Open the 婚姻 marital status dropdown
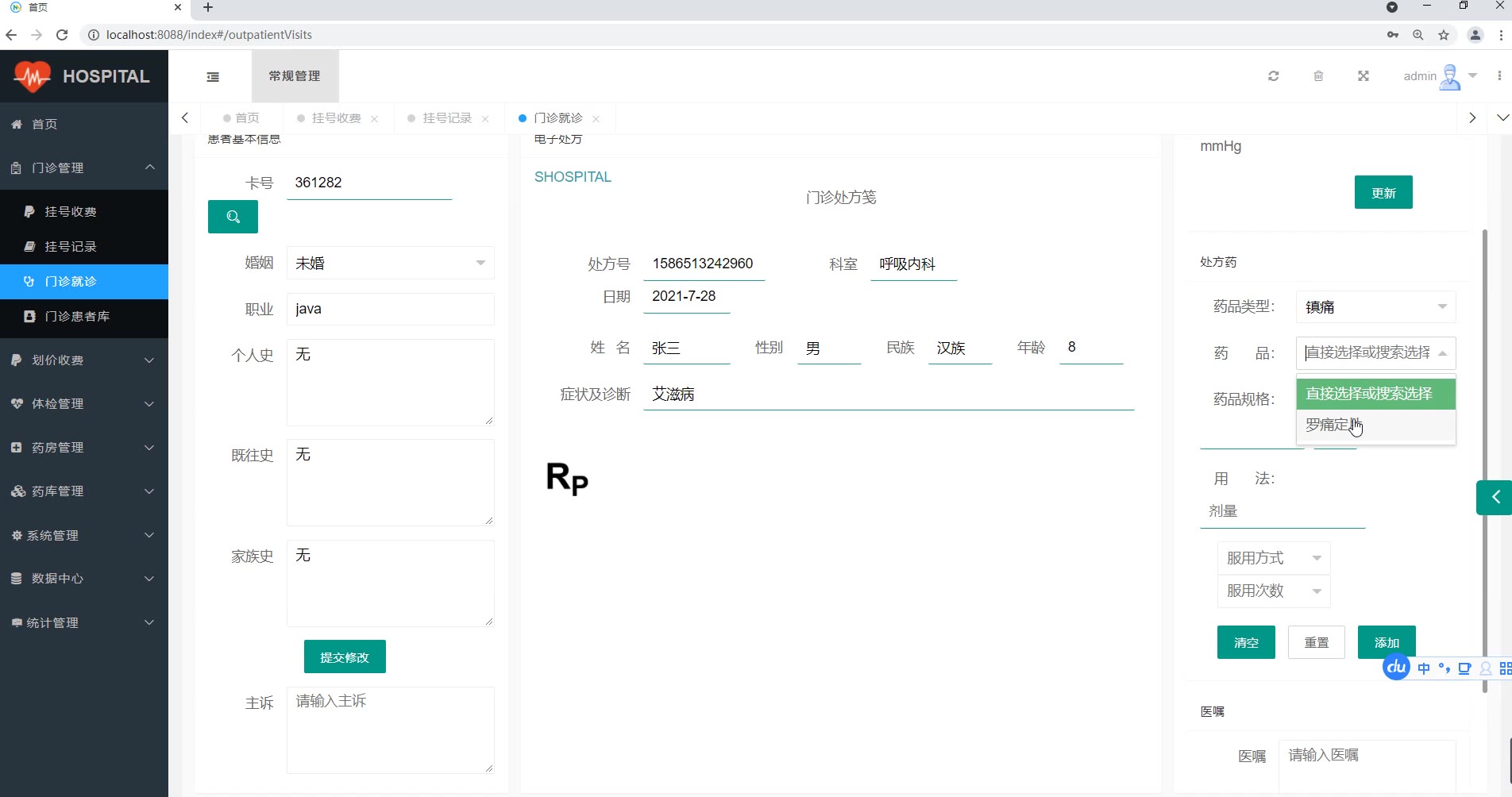 point(390,264)
